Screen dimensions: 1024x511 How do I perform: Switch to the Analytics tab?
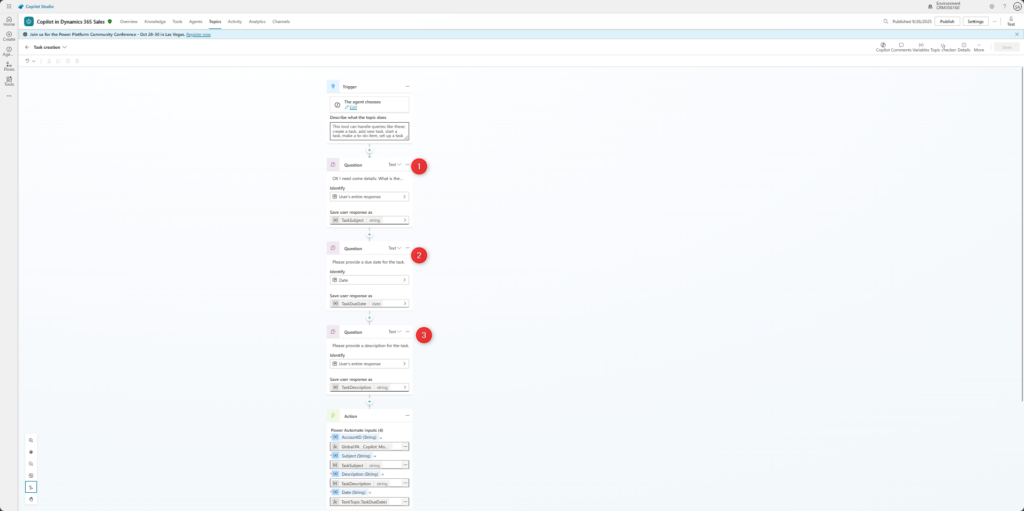pyautogui.click(x=257, y=21)
